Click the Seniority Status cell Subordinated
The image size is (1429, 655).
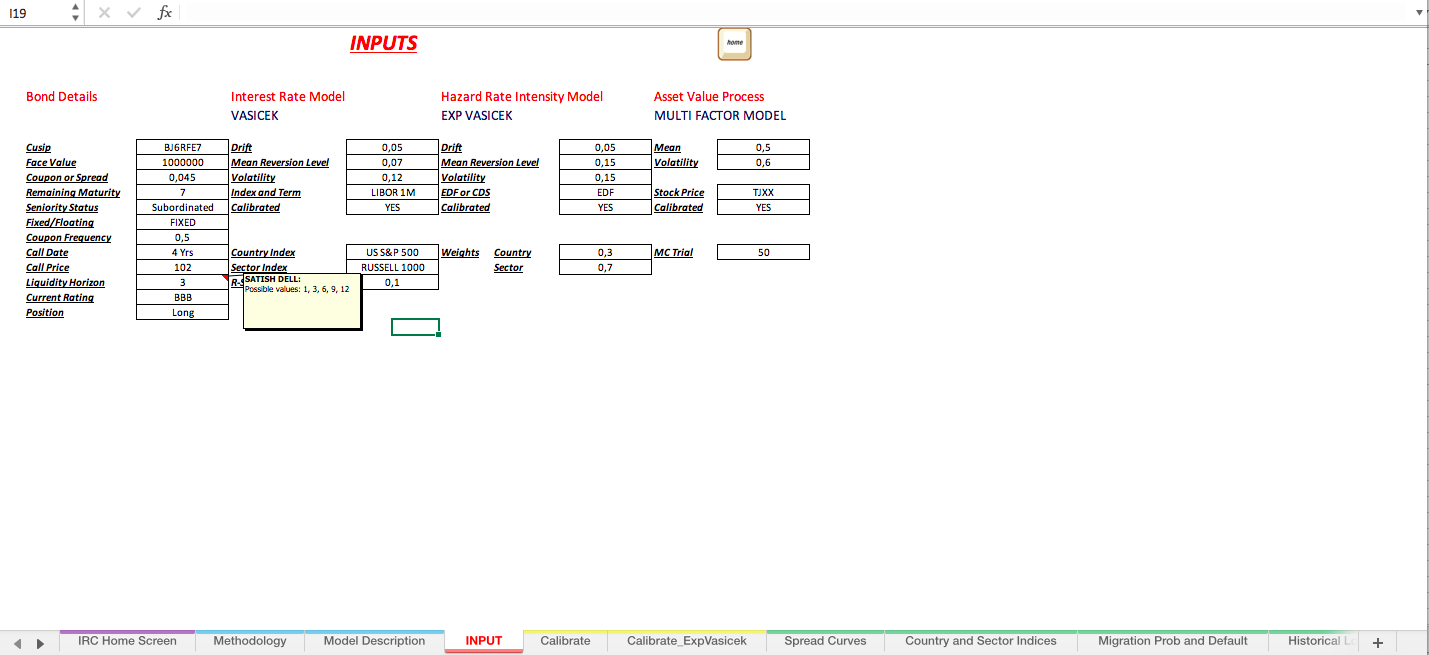click(x=182, y=208)
